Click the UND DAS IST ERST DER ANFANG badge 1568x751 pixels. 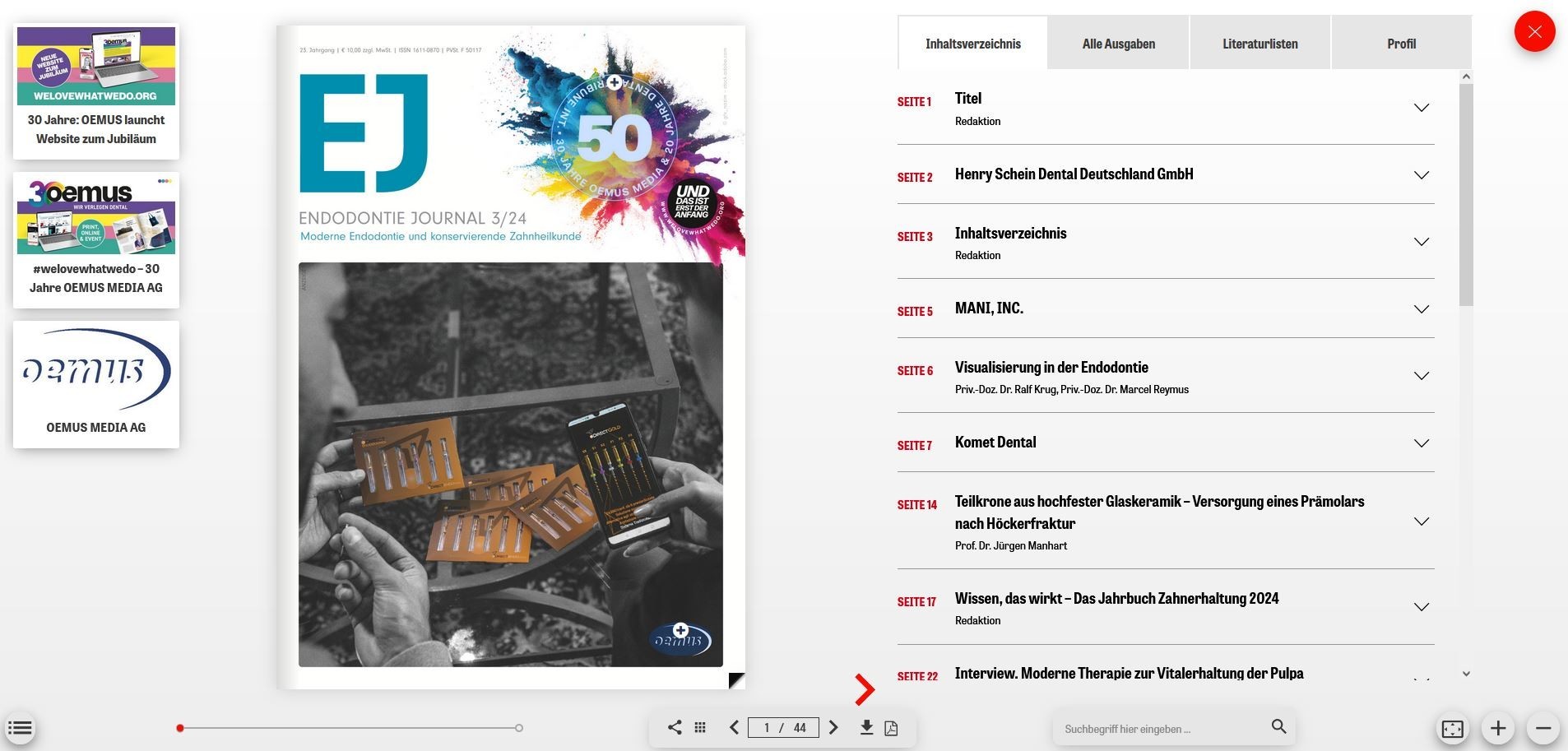coord(693,202)
